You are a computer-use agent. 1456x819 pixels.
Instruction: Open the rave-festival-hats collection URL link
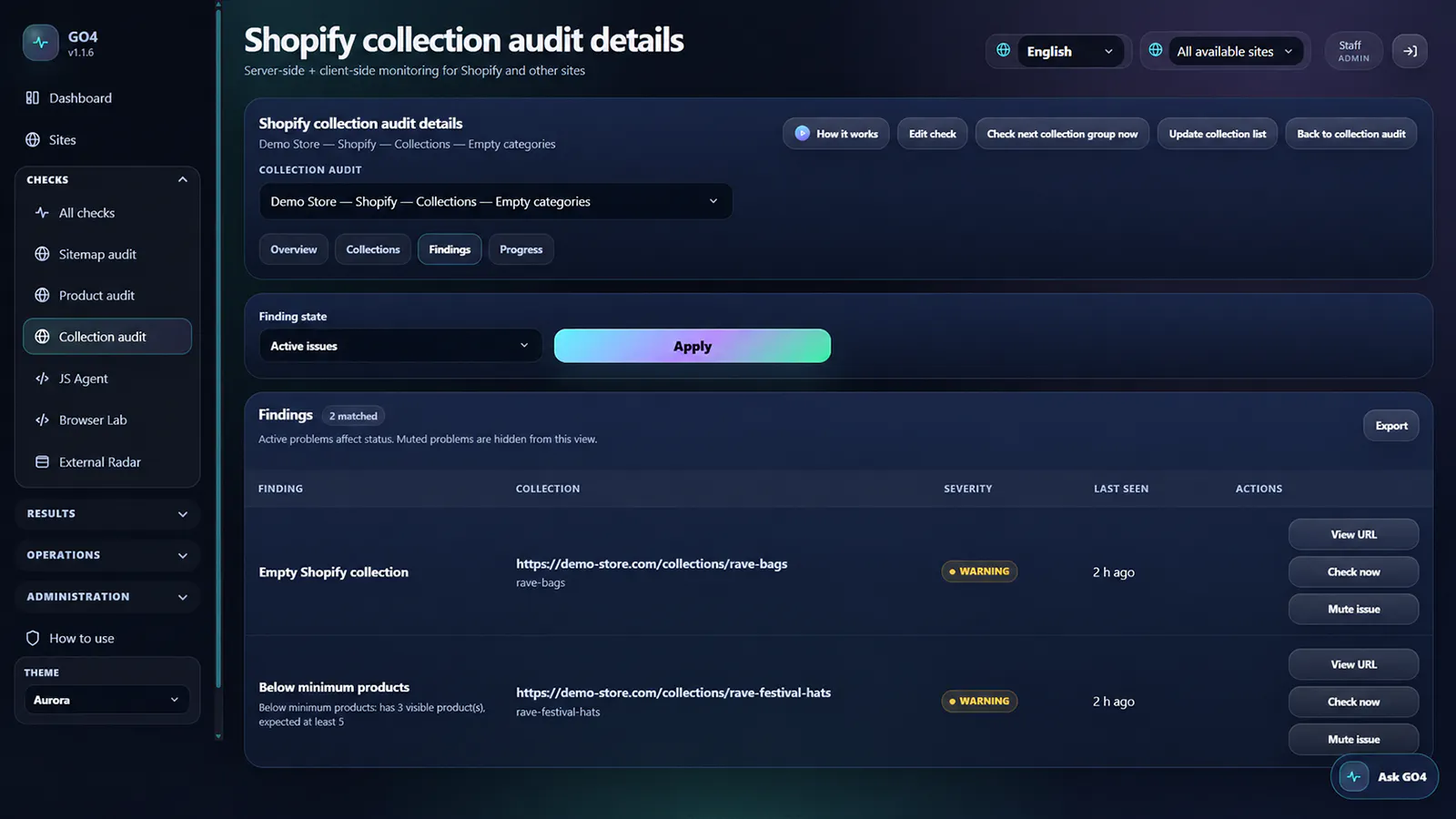click(x=673, y=693)
